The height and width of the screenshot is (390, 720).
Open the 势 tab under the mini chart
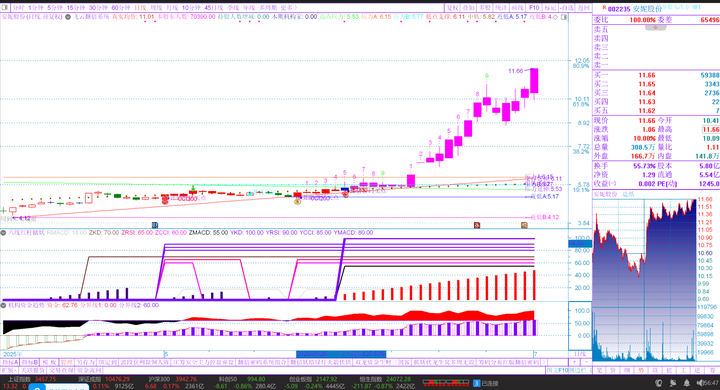[641, 370]
